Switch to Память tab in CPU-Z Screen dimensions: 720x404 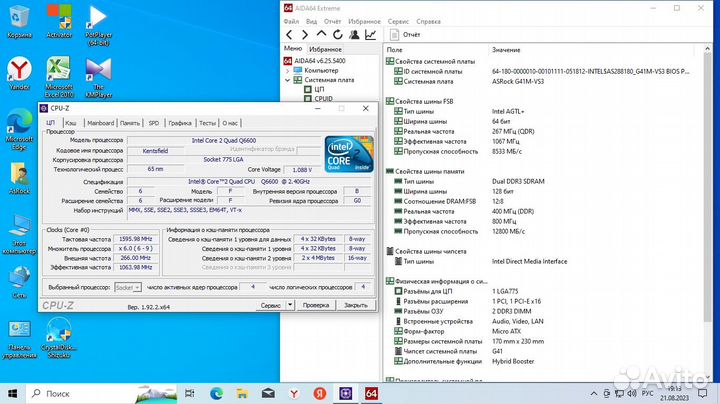130,123
